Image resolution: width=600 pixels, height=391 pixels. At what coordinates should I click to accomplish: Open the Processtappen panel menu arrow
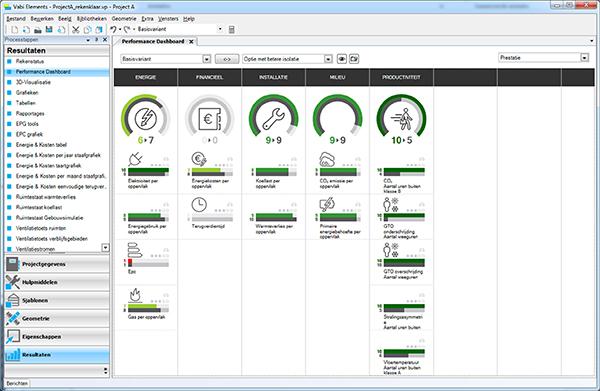click(x=88, y=40)
